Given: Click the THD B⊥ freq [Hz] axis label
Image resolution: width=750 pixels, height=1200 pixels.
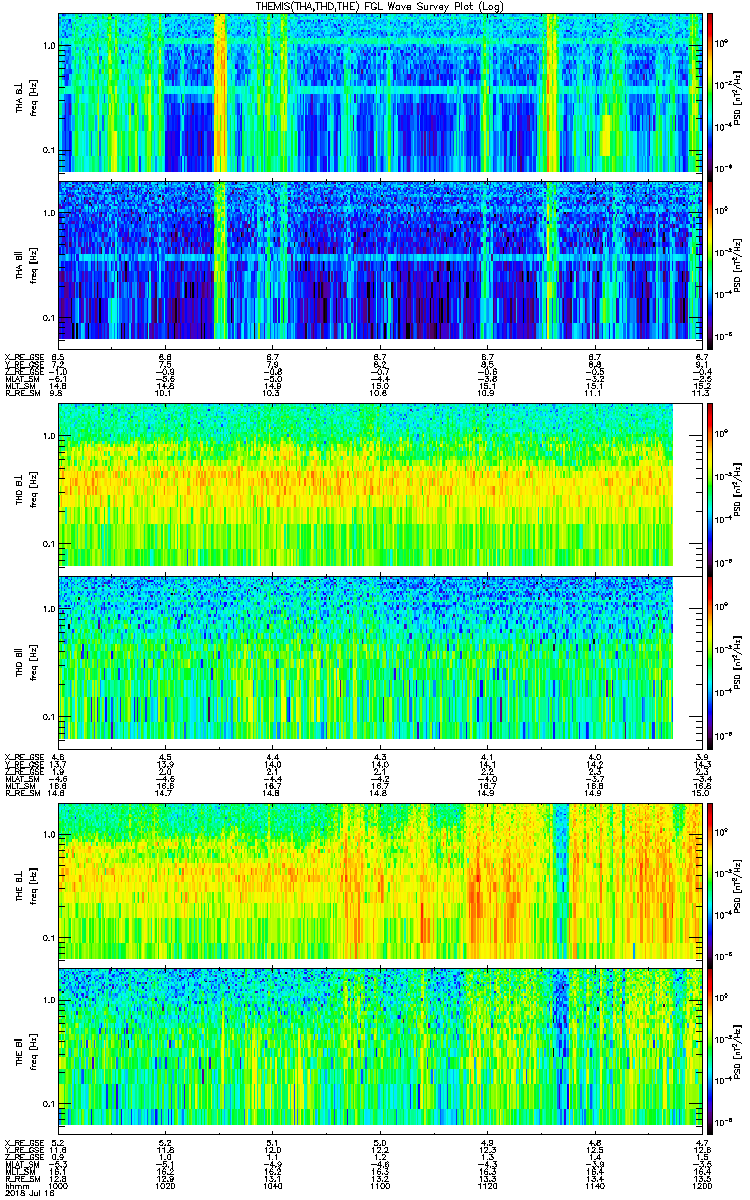Looking at the screenshot, I should pyautogui.click(x=32, y=487).
